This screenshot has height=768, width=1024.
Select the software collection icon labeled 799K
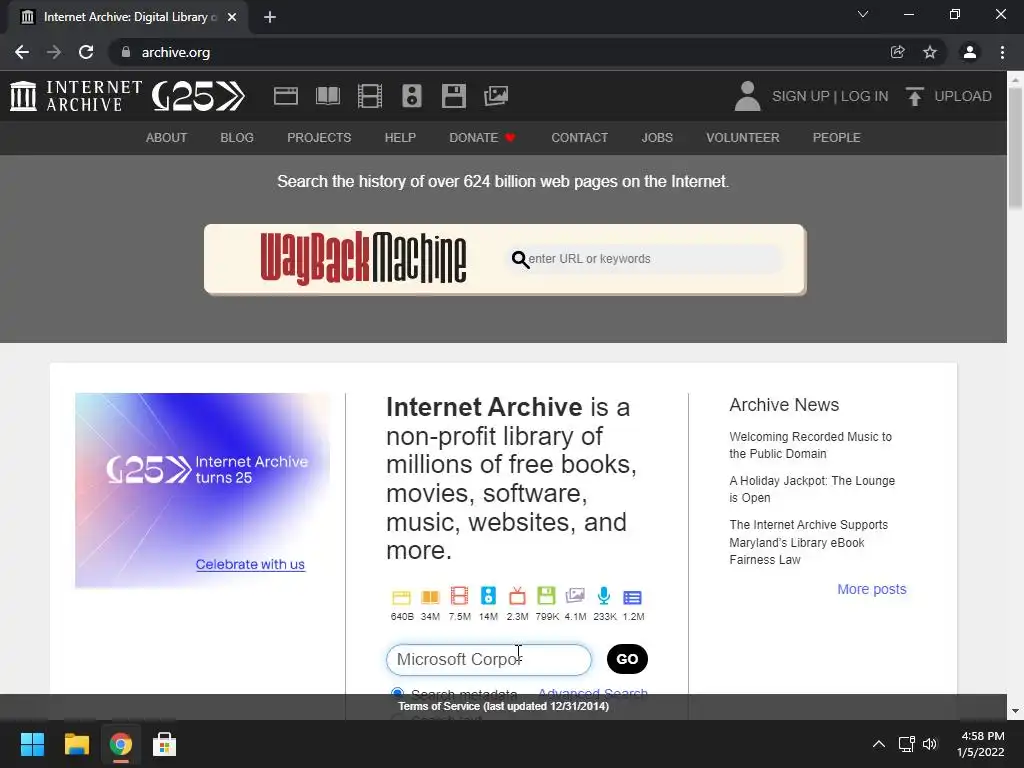(546, 596)
